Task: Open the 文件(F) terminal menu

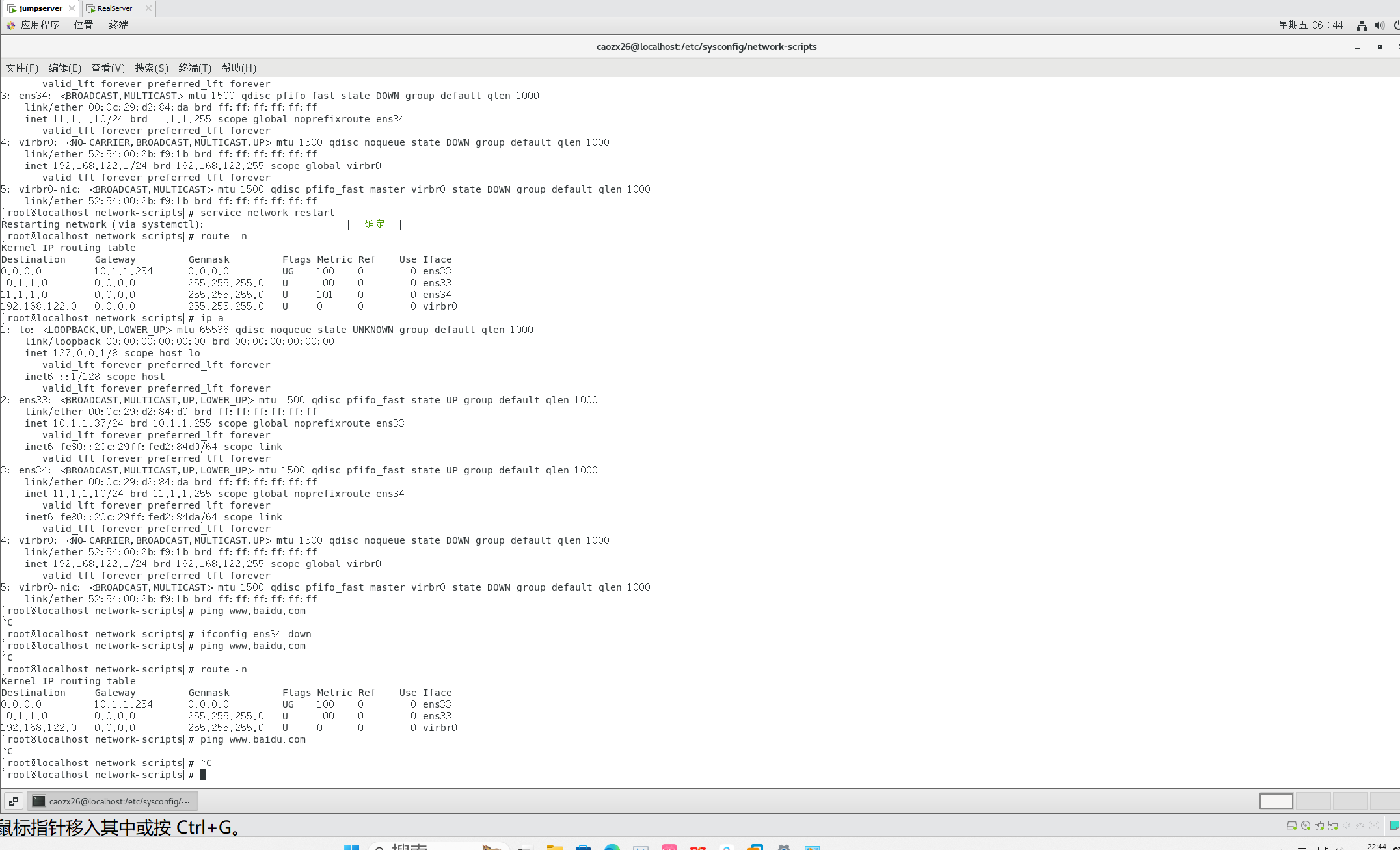Action: [21, 68]
